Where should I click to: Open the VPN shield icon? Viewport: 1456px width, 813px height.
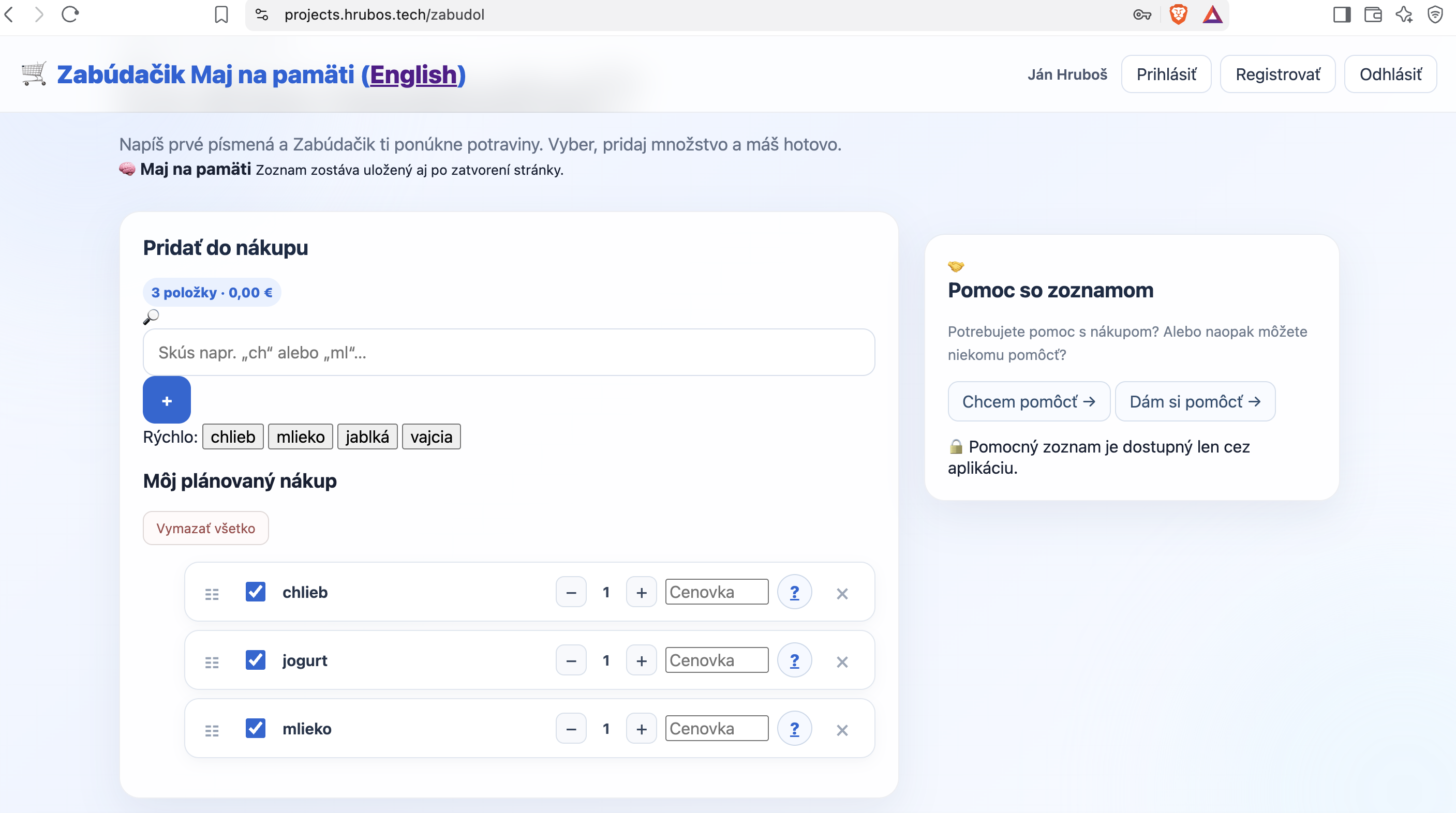click(x=1435, y=14)
